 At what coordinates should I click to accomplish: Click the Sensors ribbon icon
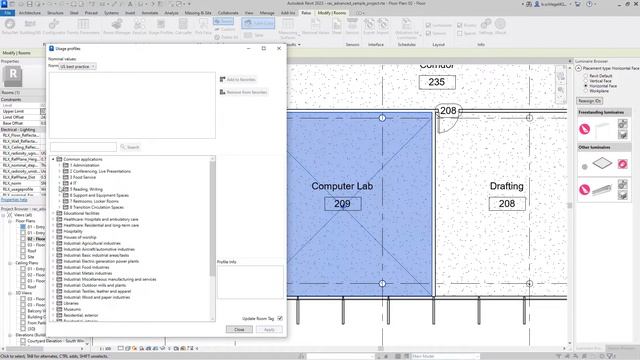pyautogui.click(x=352, y=24)
